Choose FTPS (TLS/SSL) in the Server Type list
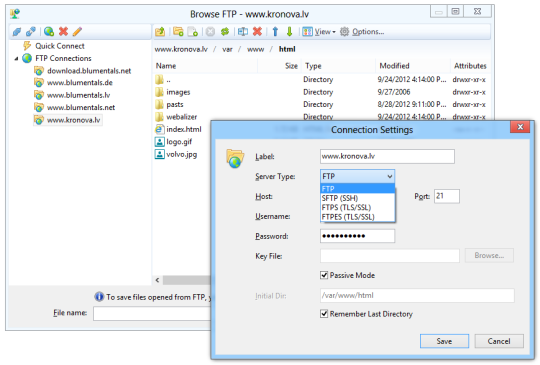The image size is (540, 365). coord(357,207)
